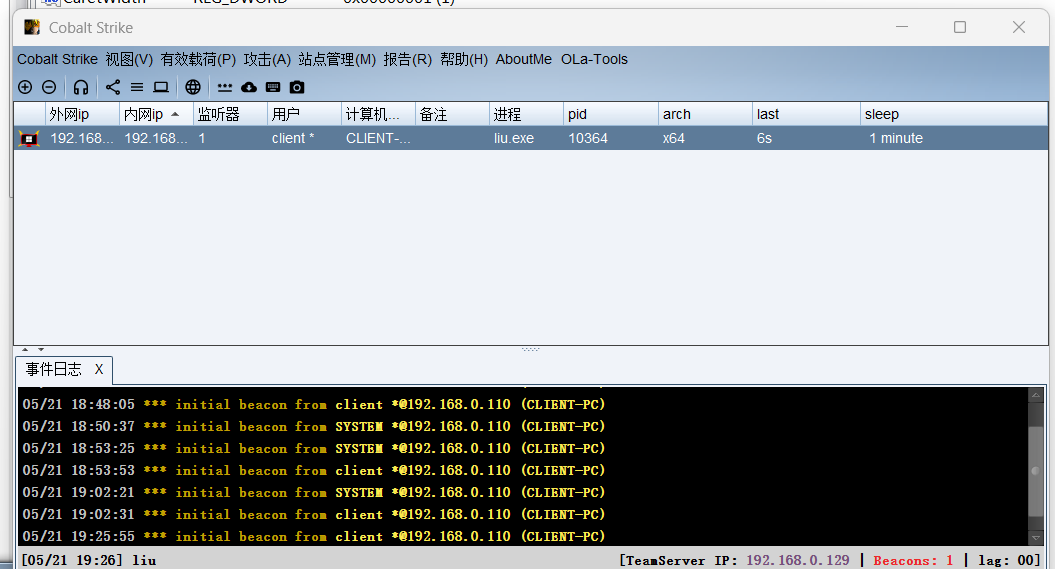Open web log via globe icon

[x=193, y=87]
